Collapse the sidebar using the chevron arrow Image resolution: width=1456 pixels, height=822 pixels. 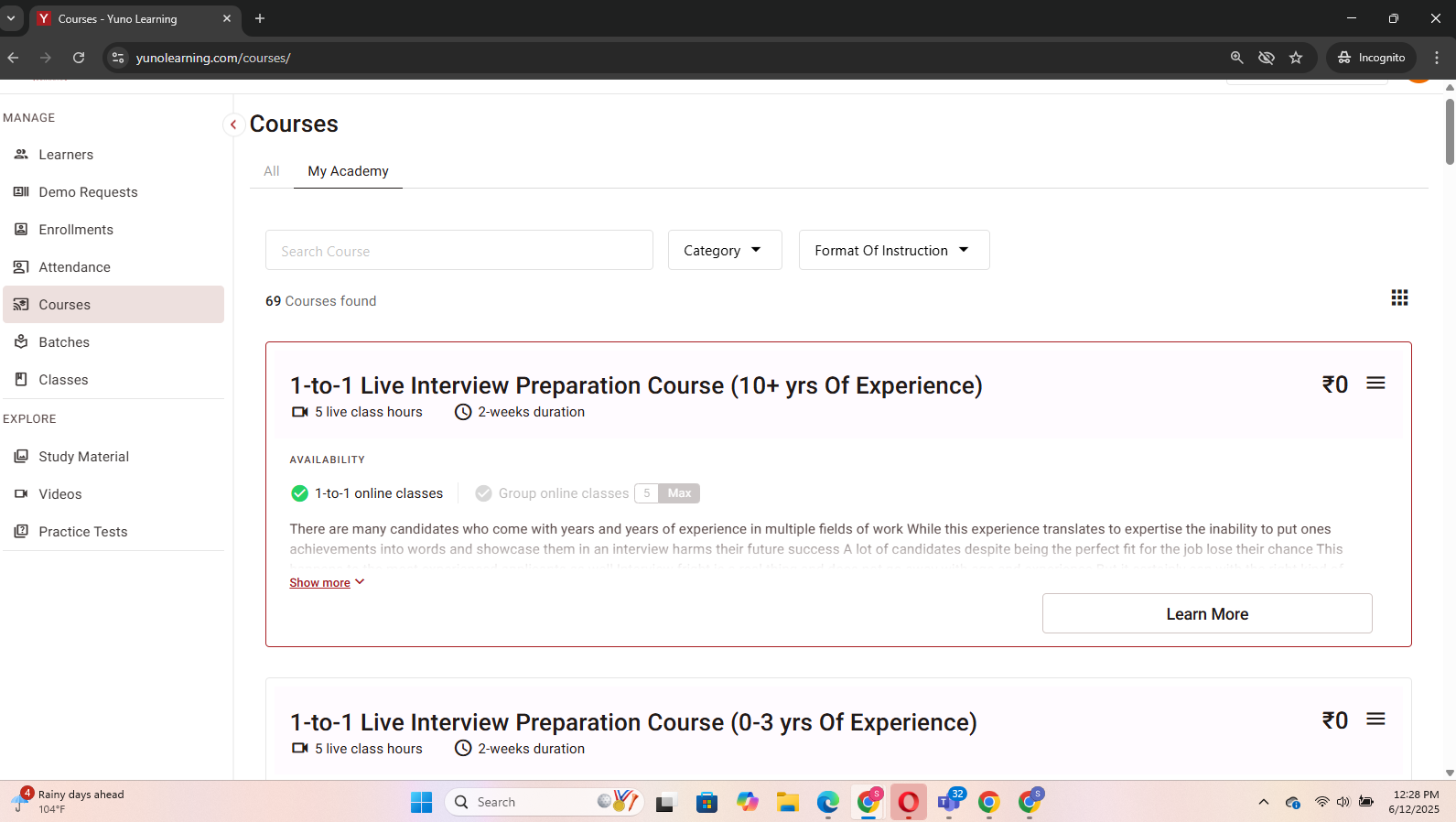(233, 124)
